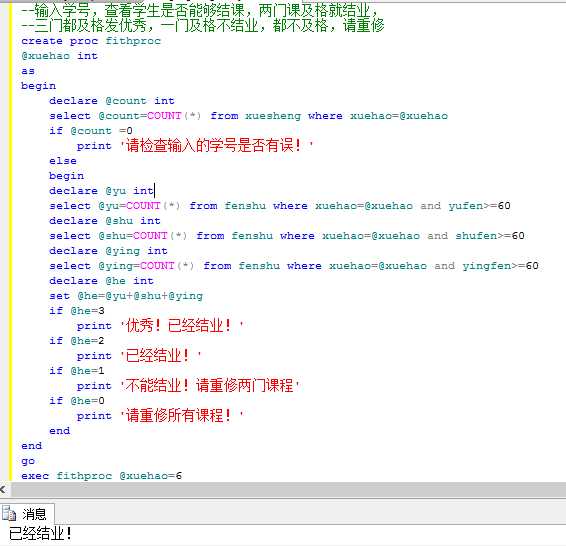Click the line 'if @he=2'
The height and width of the screenshot is (546, 566).
(77, 341)
